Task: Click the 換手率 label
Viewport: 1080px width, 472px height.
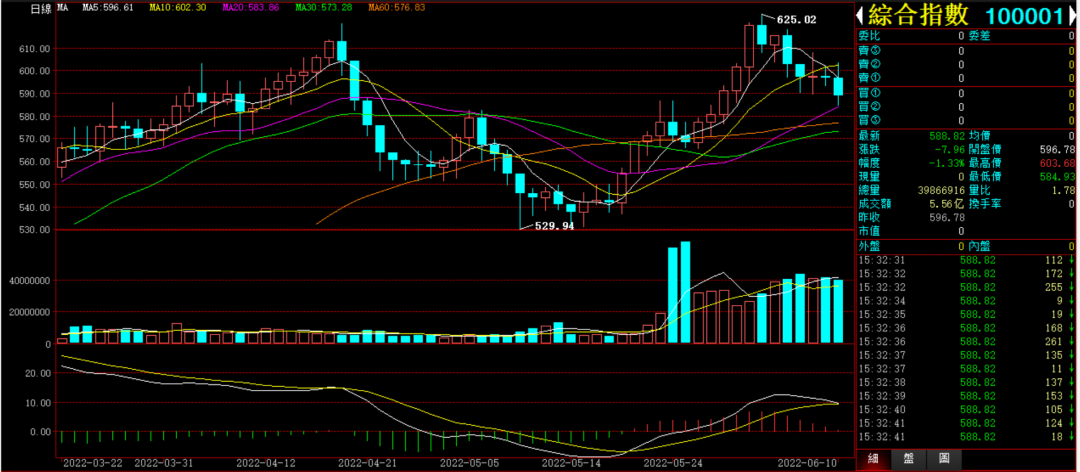Action: pyautogui.click(x=985, y=204)
